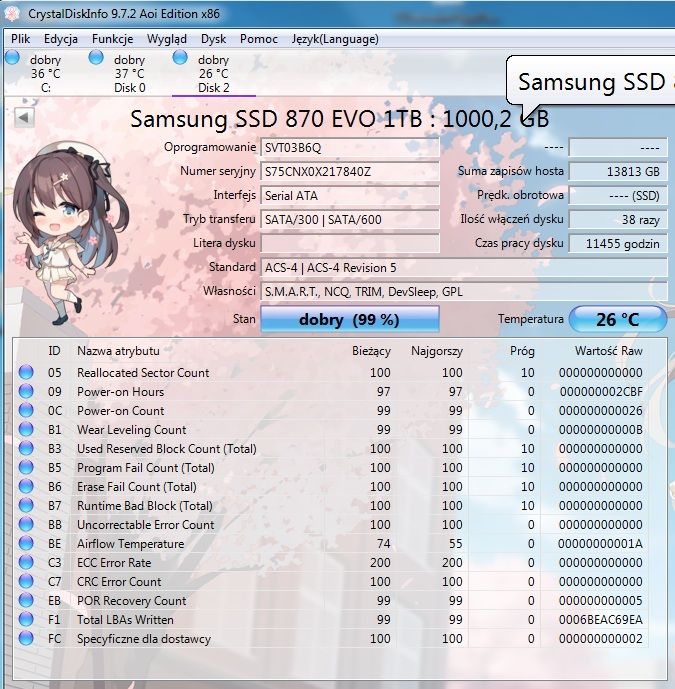Click status orb for Airflow Temperature
This screenshot has width=675, height=689.
pos(26,543)
